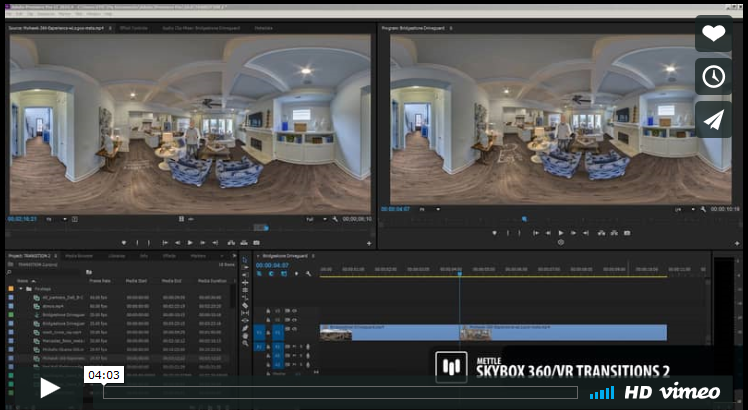
Task: Open Program playback resolution dropdown
Action: pos(685,209)
